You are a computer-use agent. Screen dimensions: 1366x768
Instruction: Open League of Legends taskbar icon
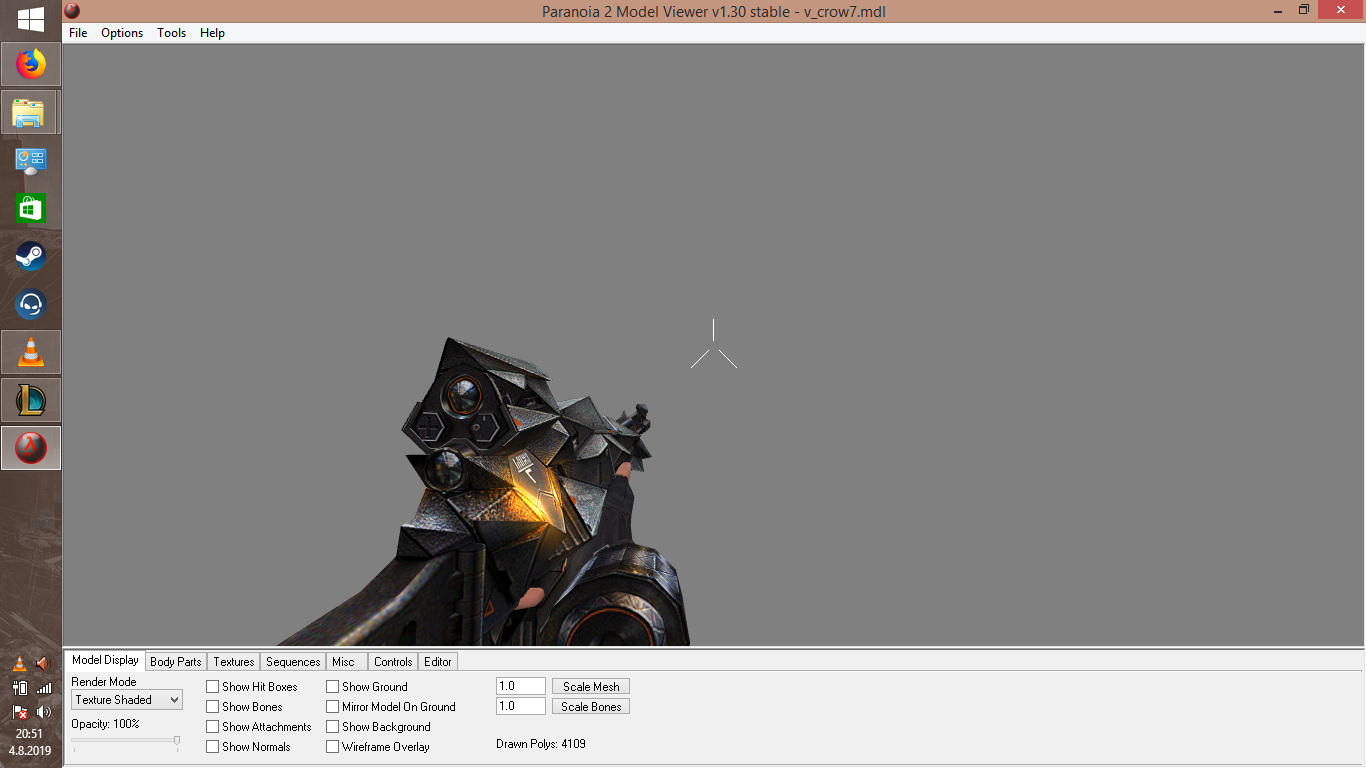(x=31, y=401)
